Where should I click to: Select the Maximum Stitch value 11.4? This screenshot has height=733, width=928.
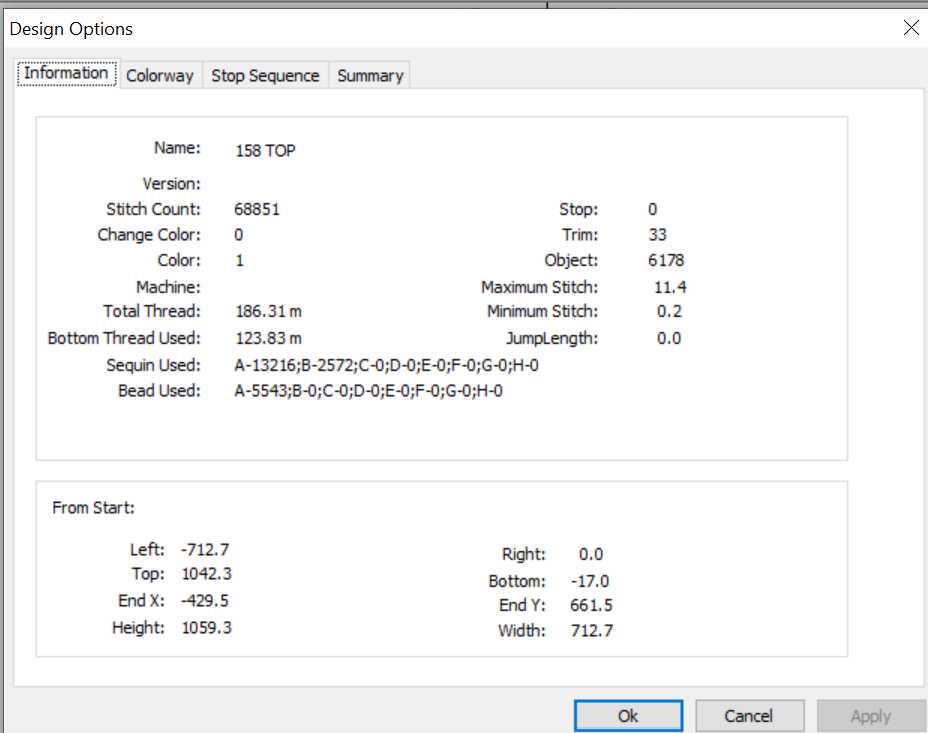point(670,288)
